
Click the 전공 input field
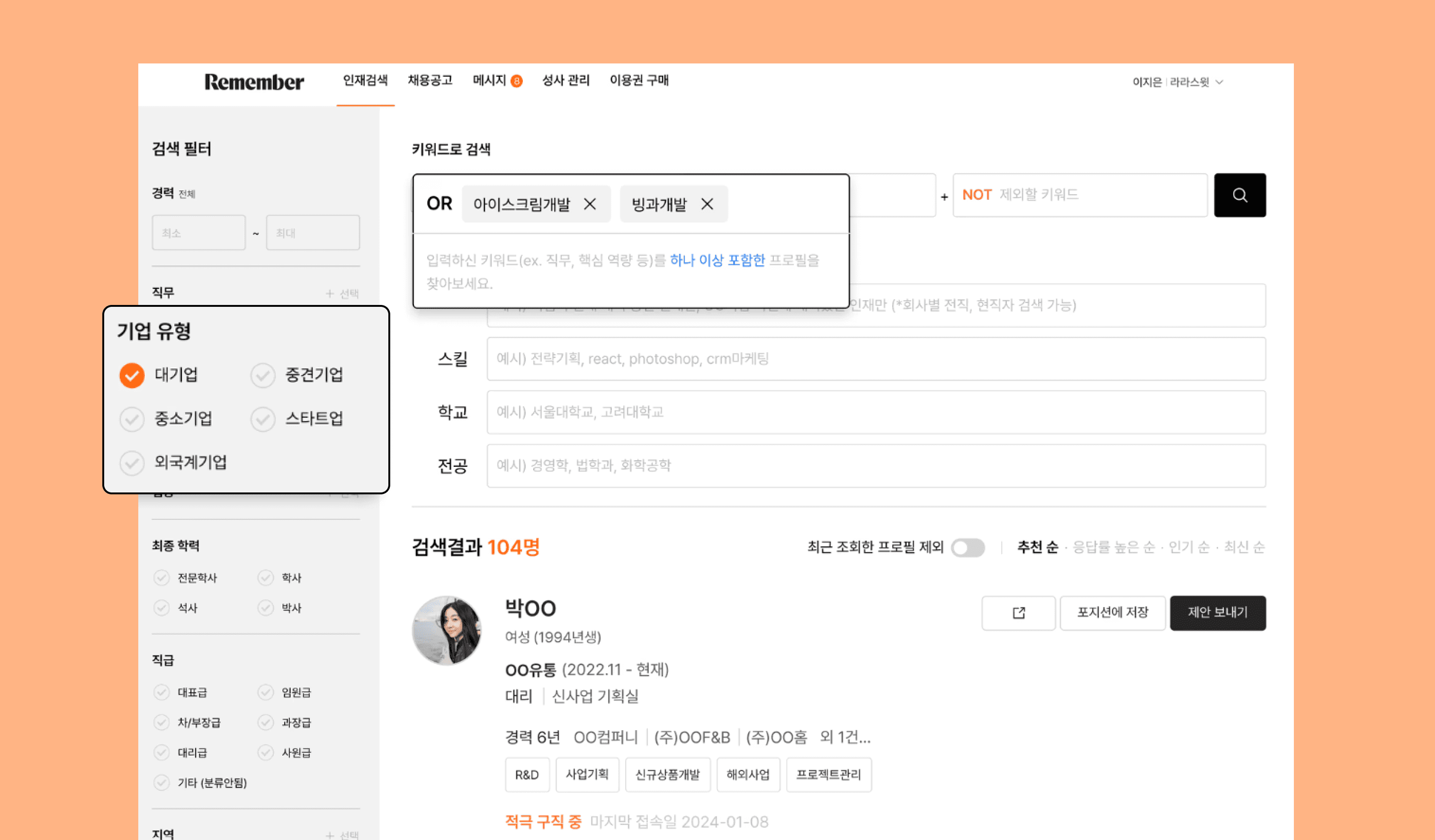pyautogui.click(x=876, y=466)
